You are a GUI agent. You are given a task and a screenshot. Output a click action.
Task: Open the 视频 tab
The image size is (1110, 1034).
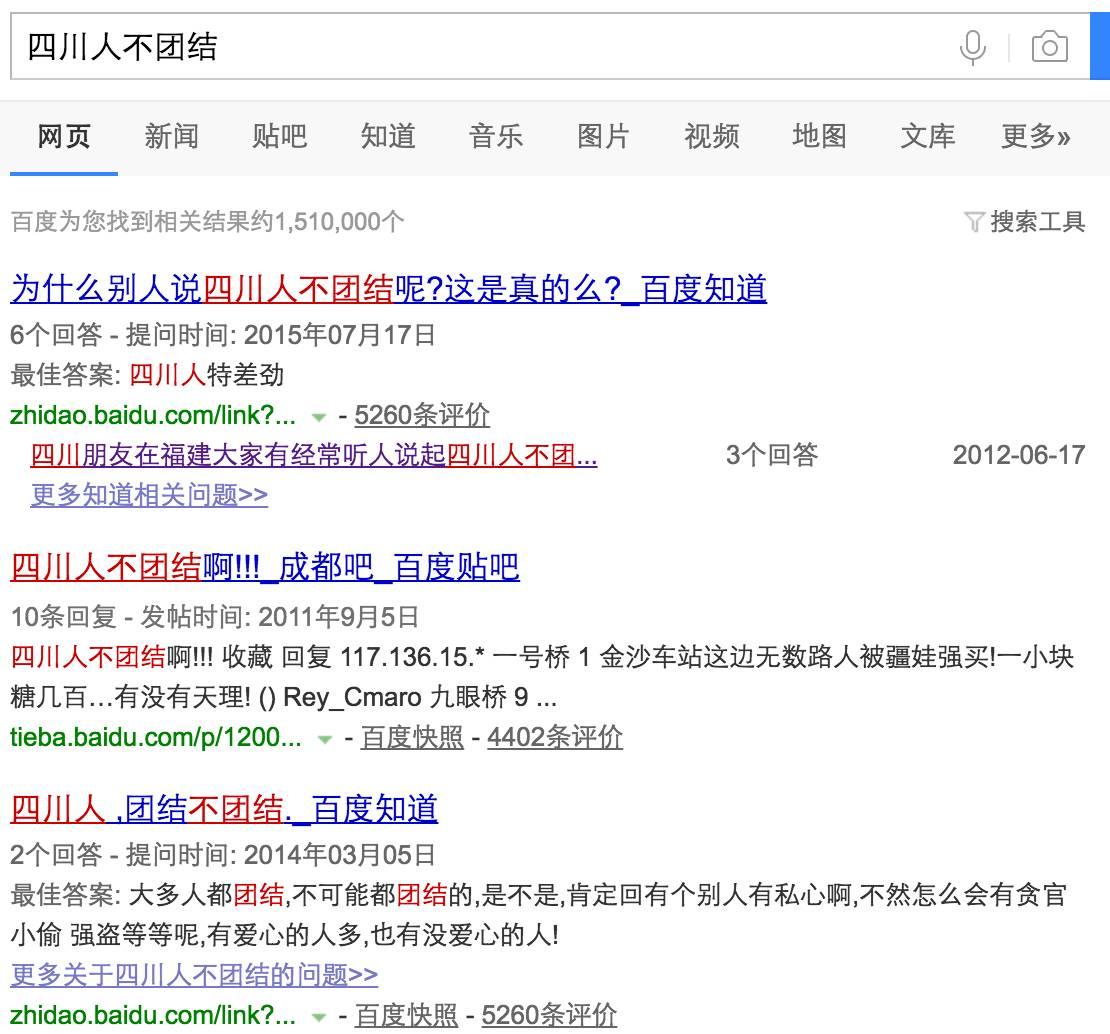coord(711,136)
